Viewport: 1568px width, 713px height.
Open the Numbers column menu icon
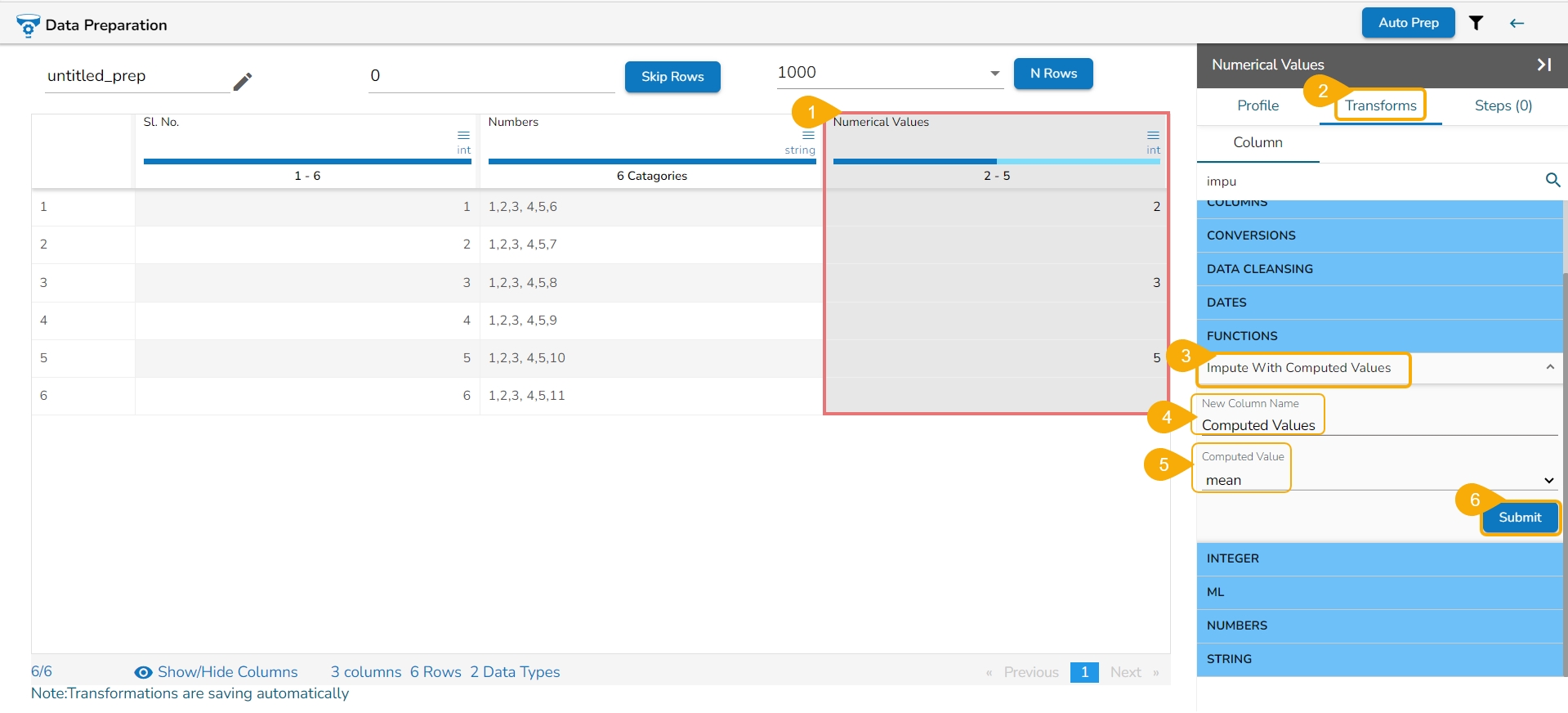[x=808, y=135]
